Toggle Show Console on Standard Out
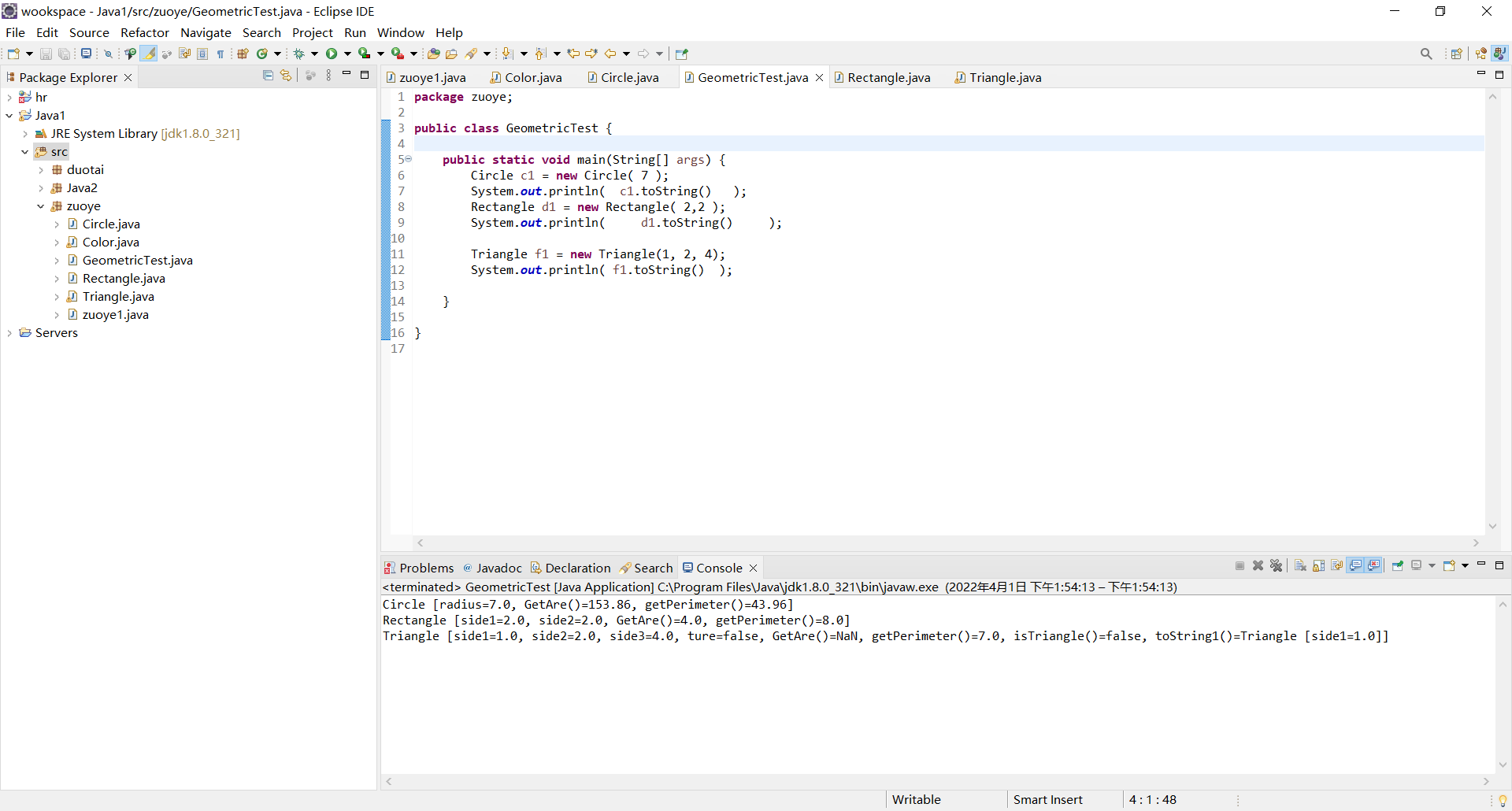Image resolution: width=1512 pixels, height=811 pixels. (x=1355, y=565)
